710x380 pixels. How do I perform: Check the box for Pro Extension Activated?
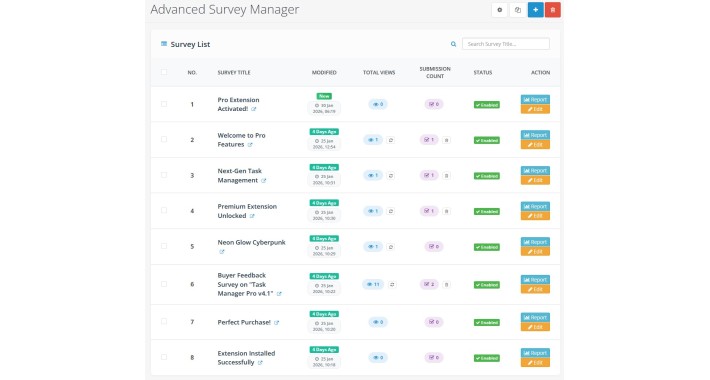pyautogui.click(x=164, y=104)
